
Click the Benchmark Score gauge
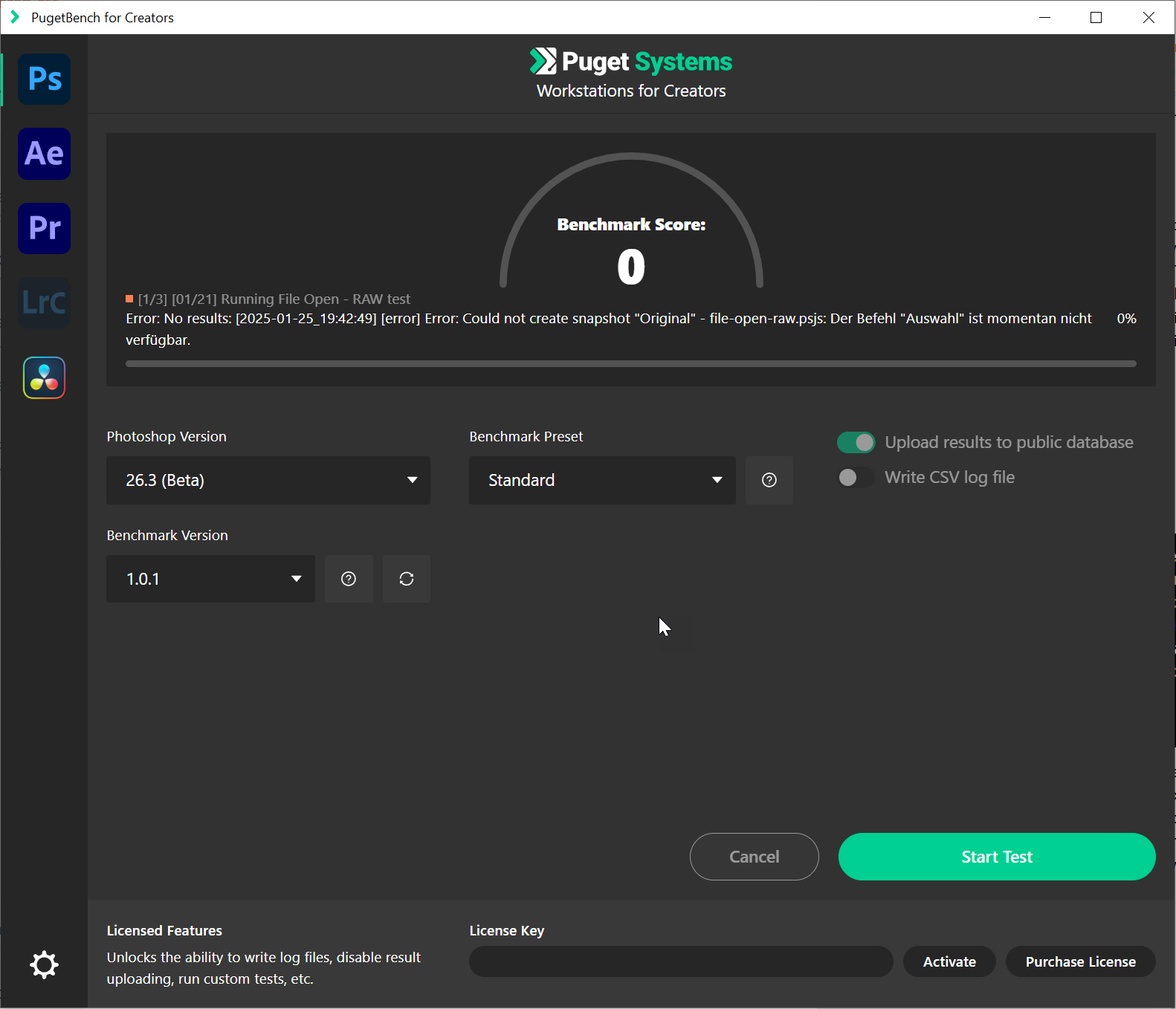coord(631,221)
